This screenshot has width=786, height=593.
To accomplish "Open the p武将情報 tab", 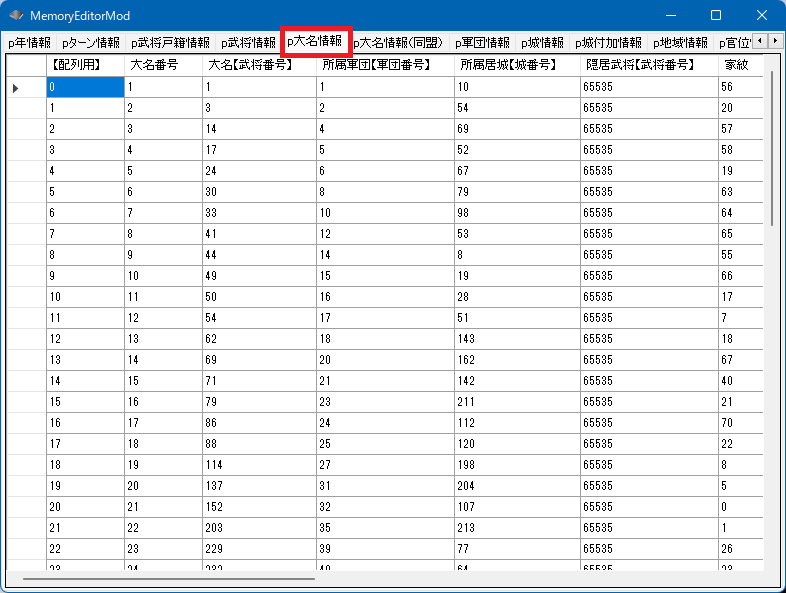I will [x=248, y=43].
